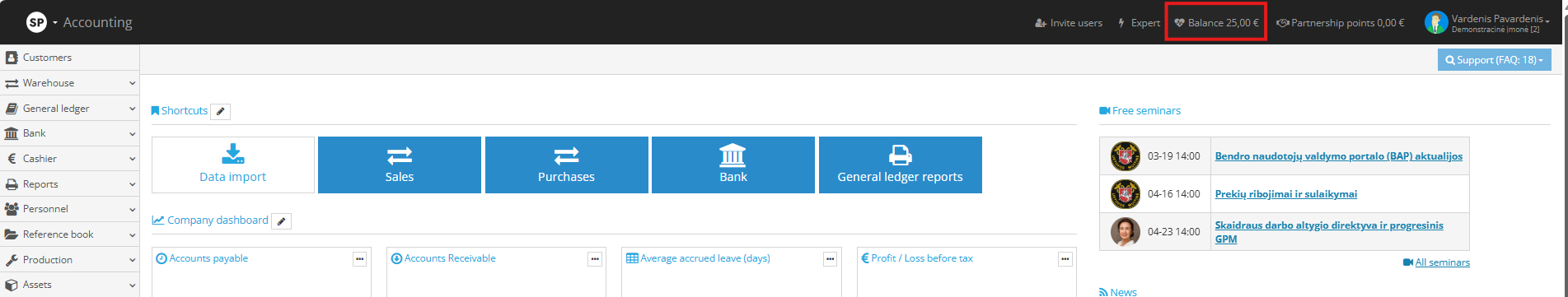
Task: Open Bank sidebar menu item
Action: click(69, 133)
